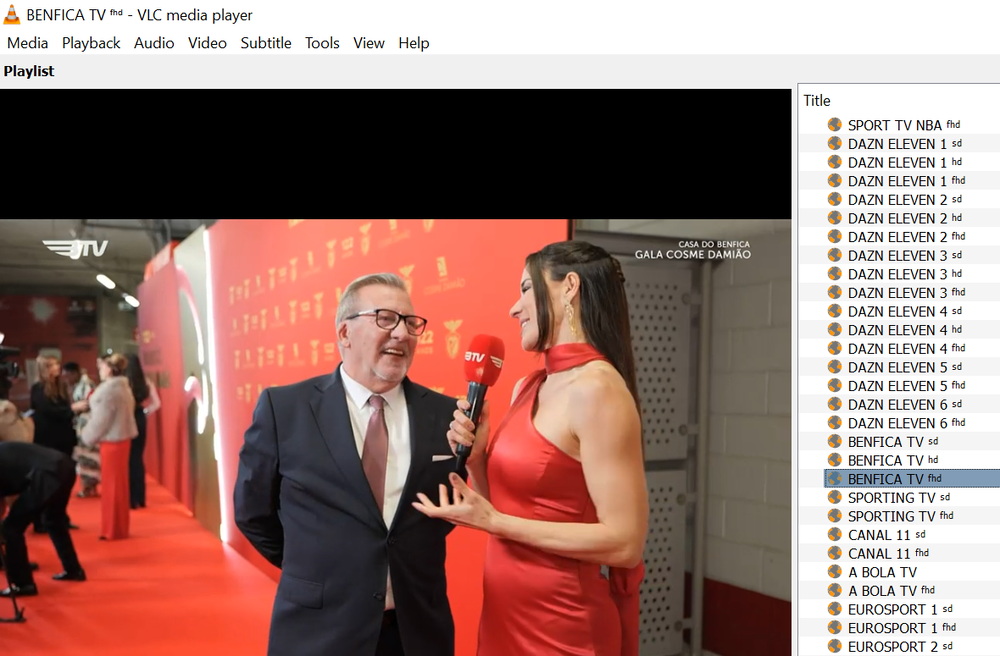The width and height of the screenshot is (1000, 656).
Task: Click the stream icon beside DAZN ELEVEN 5 fhd
Action: click(834, 385)
